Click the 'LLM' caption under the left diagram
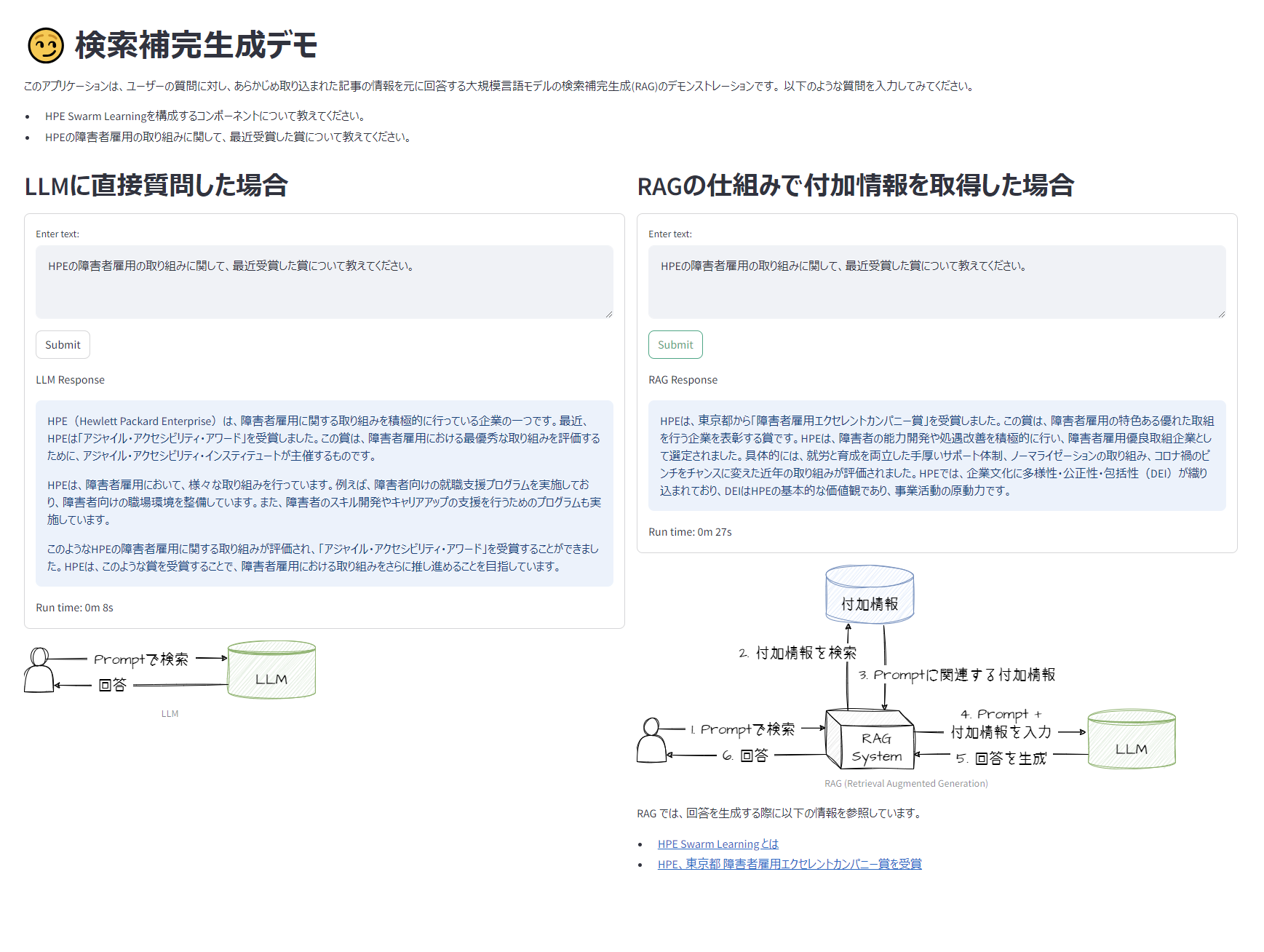The height and width of the screenshot is (952, 1264). point(170,714)
